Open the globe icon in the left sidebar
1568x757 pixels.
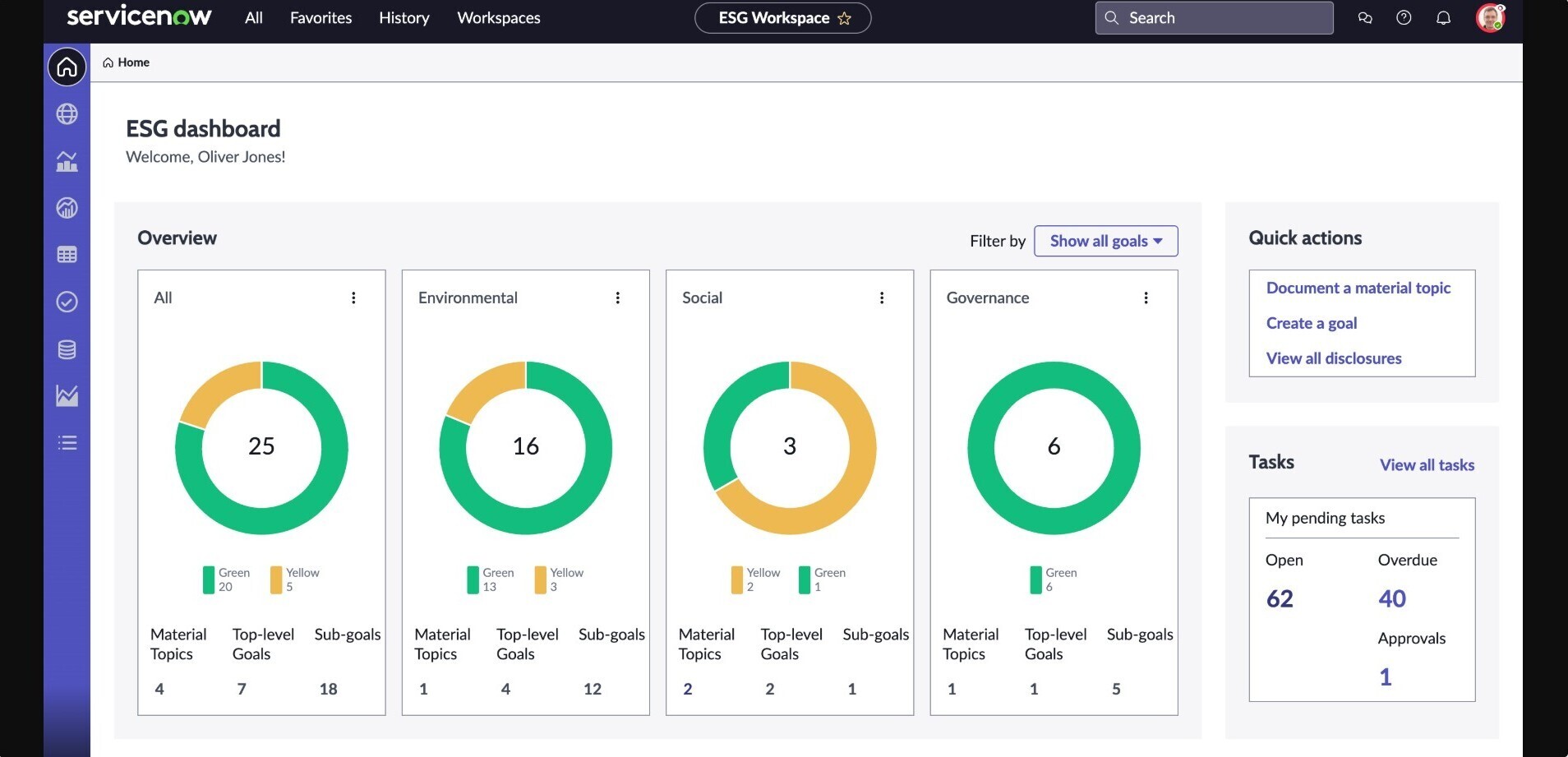(67, 114)
